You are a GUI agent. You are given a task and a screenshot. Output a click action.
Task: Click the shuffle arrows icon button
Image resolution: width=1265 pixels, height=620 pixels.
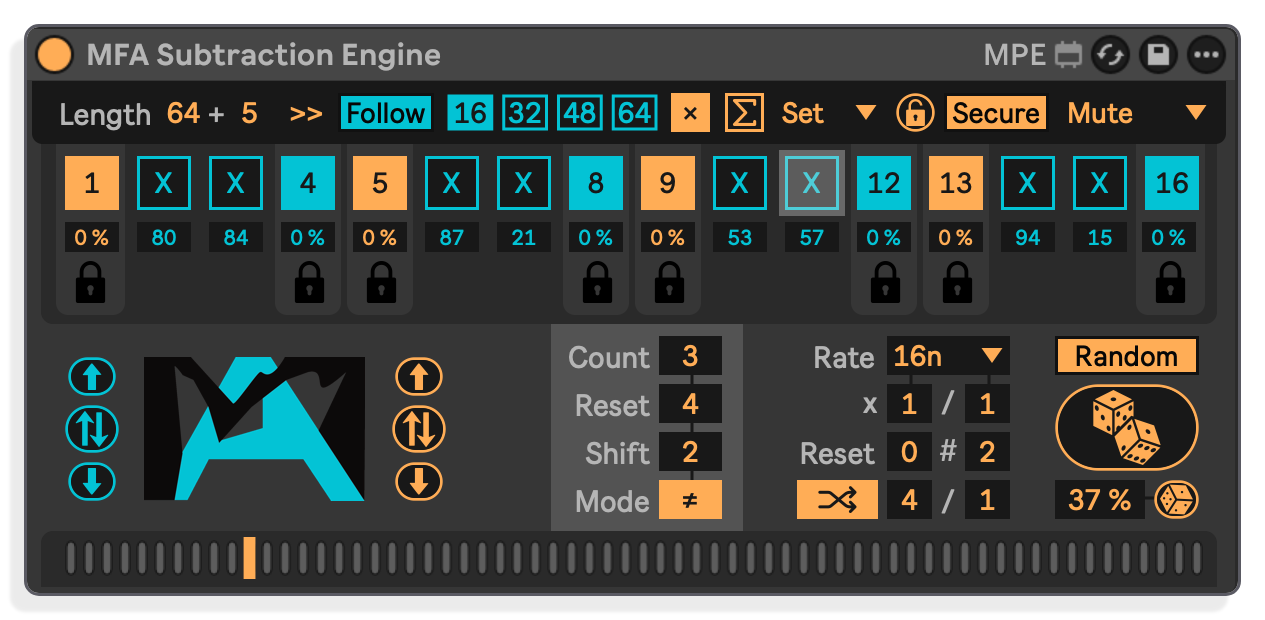(x=837, y=500)
